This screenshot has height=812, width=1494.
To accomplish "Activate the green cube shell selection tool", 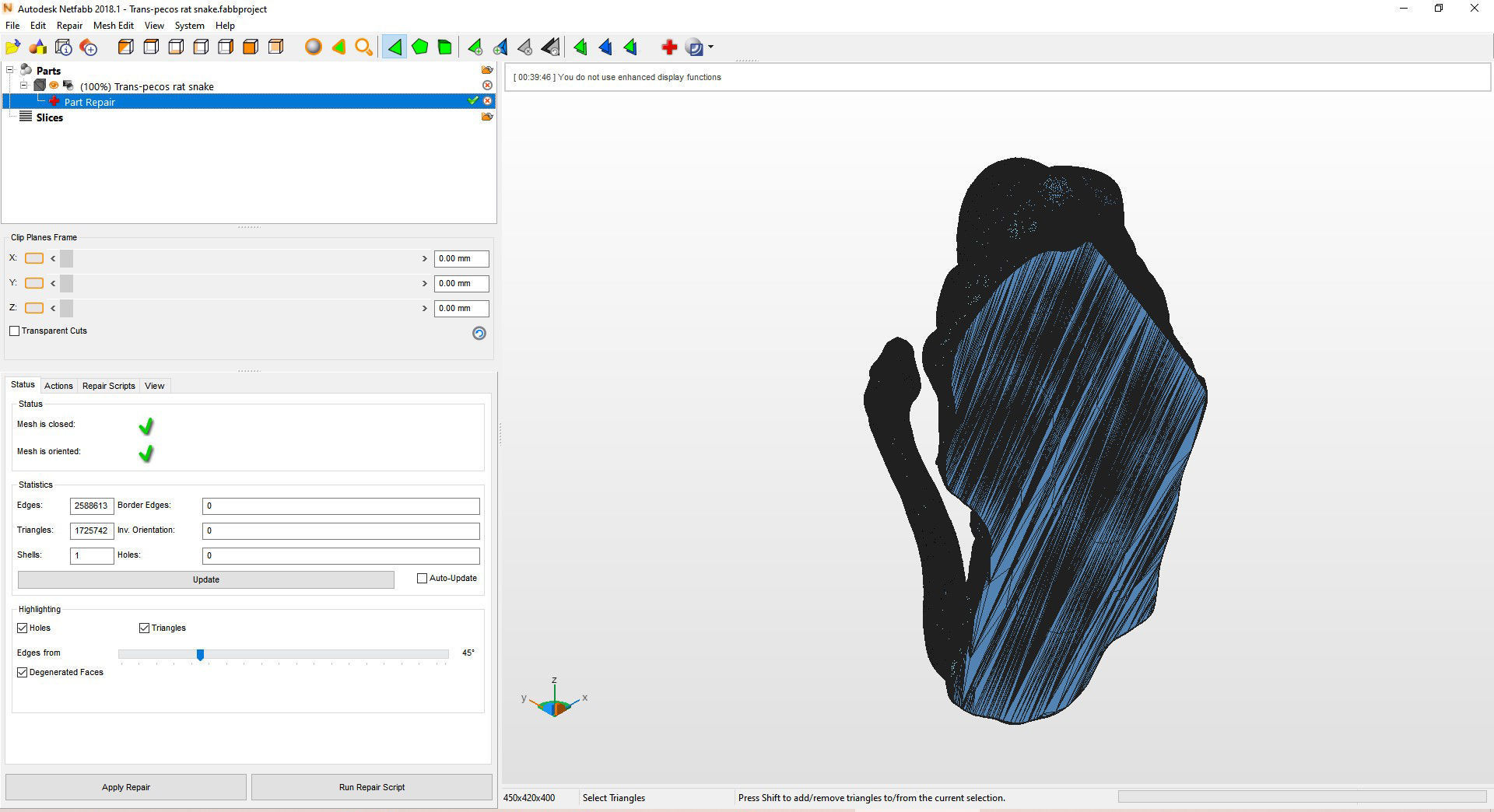I will pyautogui.click(x=444, y=47).
